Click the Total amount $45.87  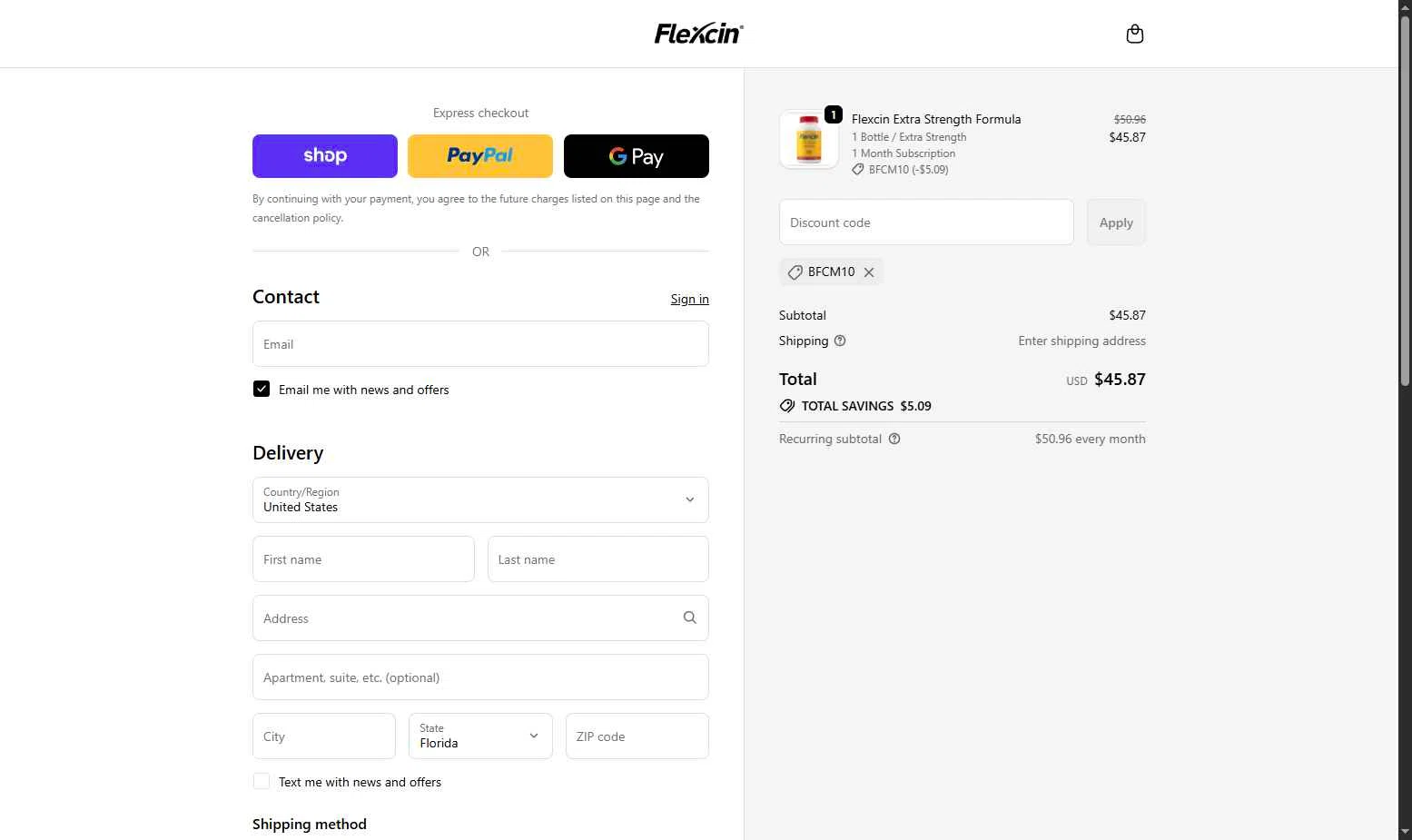(x=1120, y=380)
